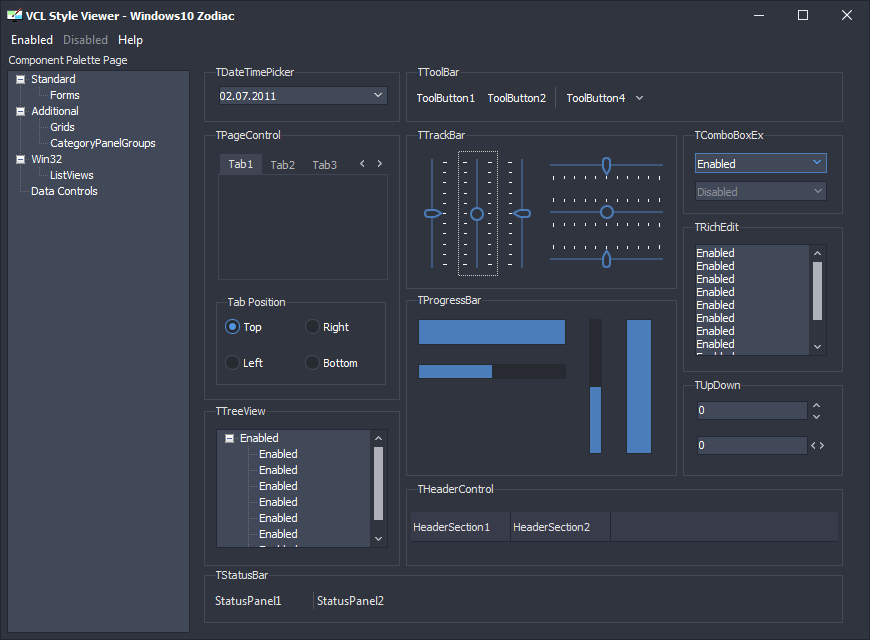Viewport: 870px width, 640px height.
Task: Click the focused vertical trackbar round thumb
Action: coord(477,214)
